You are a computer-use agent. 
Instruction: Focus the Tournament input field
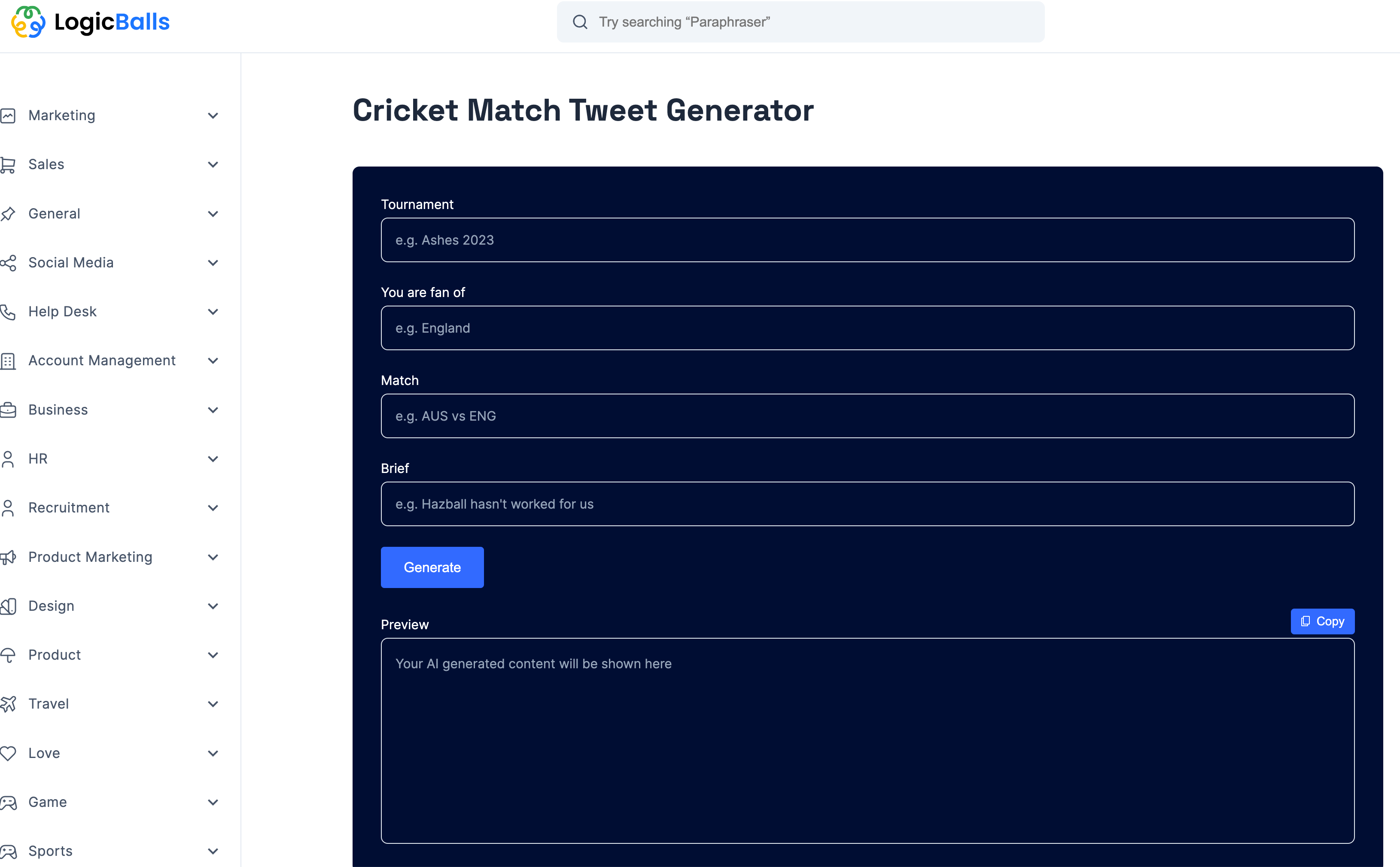[x=867, y=240]
